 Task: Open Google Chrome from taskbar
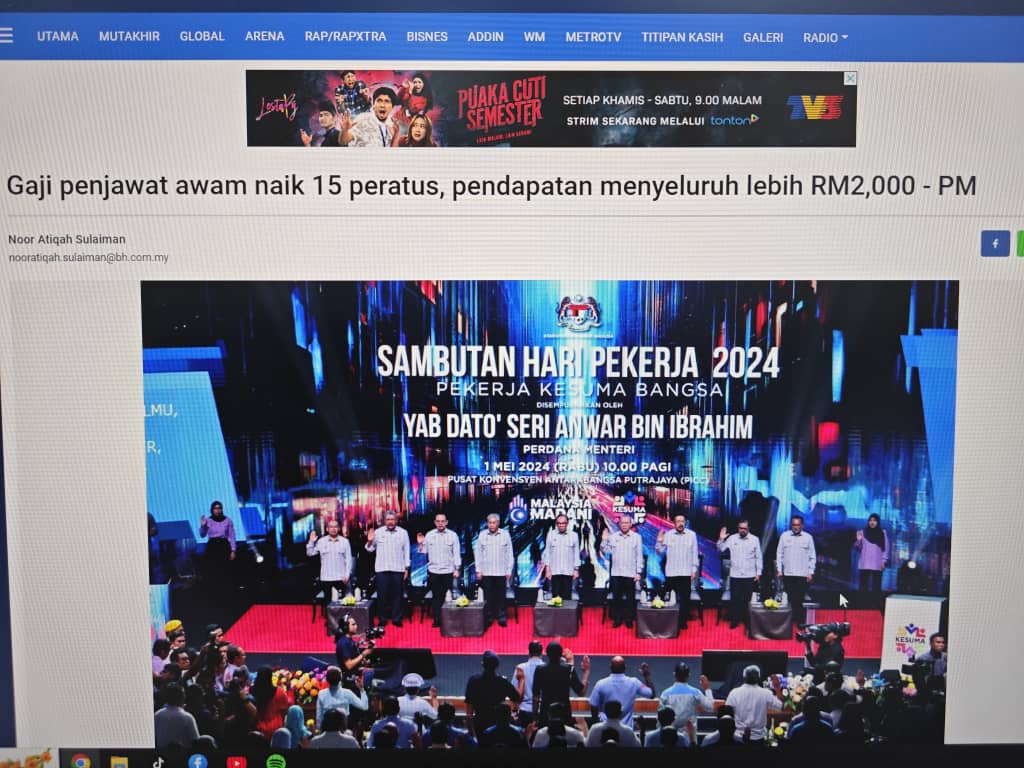point(81,761)
